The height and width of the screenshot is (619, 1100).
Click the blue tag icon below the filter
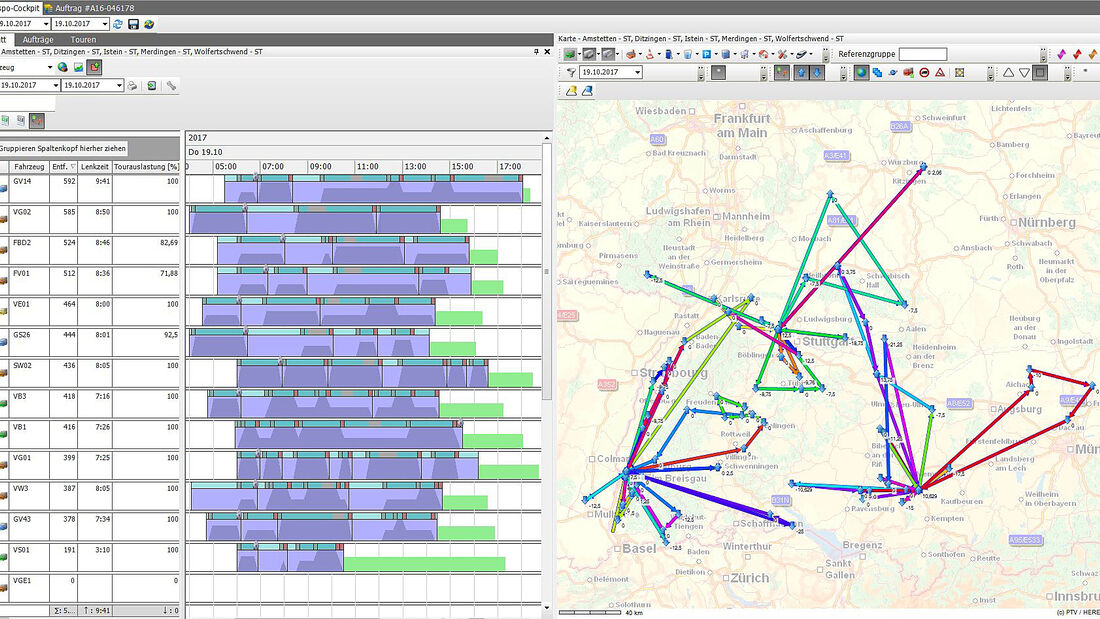coord(587,91)
